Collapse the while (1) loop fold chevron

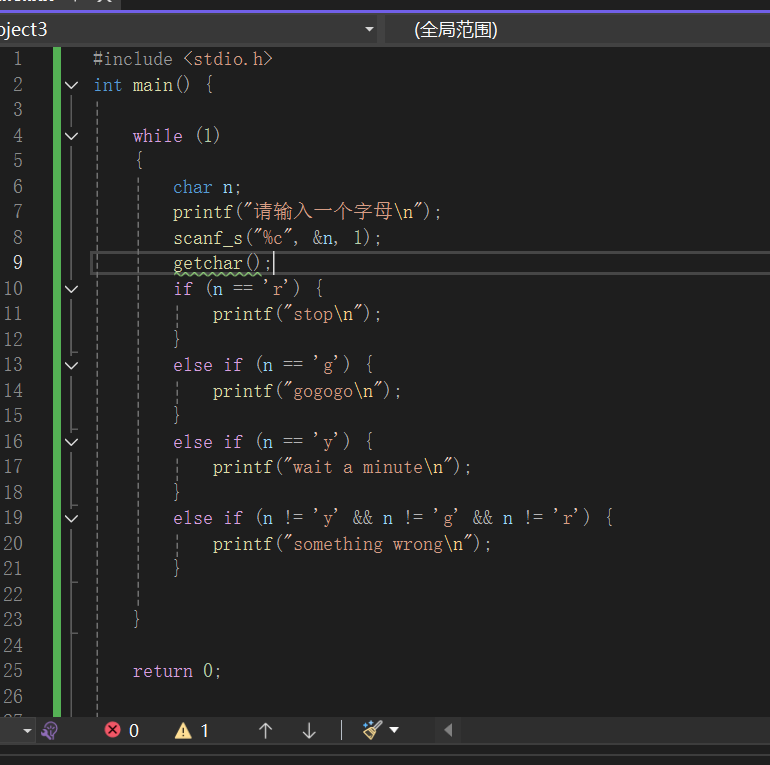pyautogui.click(x=72, y=136)
